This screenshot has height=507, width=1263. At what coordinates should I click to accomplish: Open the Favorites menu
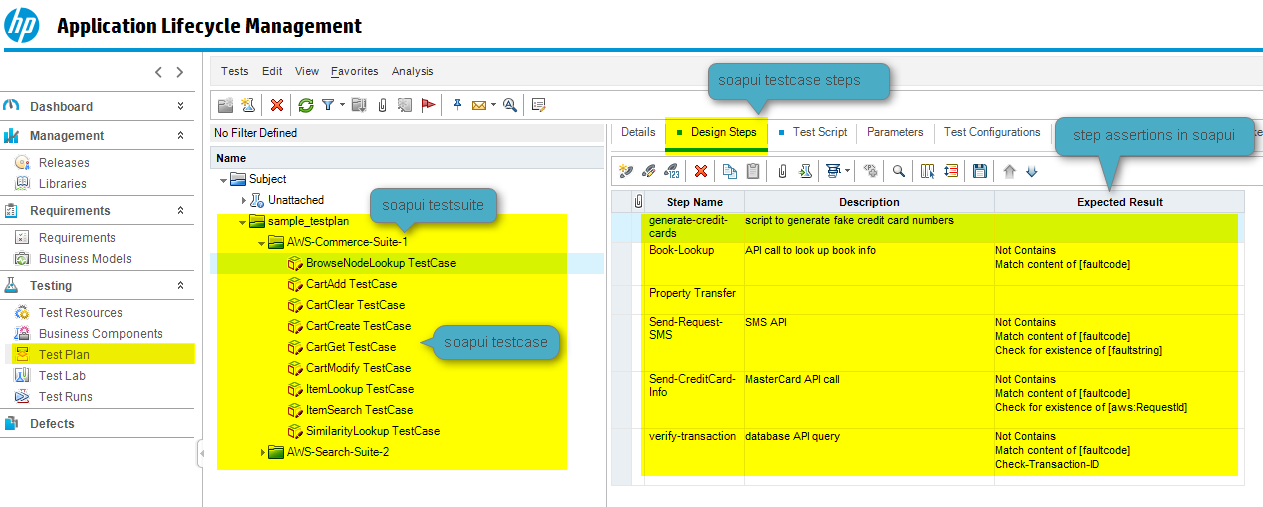354,71
